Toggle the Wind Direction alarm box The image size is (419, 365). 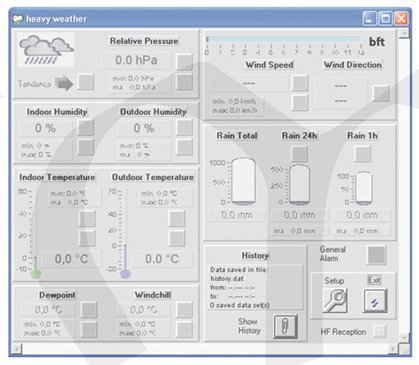click(381, 93)
